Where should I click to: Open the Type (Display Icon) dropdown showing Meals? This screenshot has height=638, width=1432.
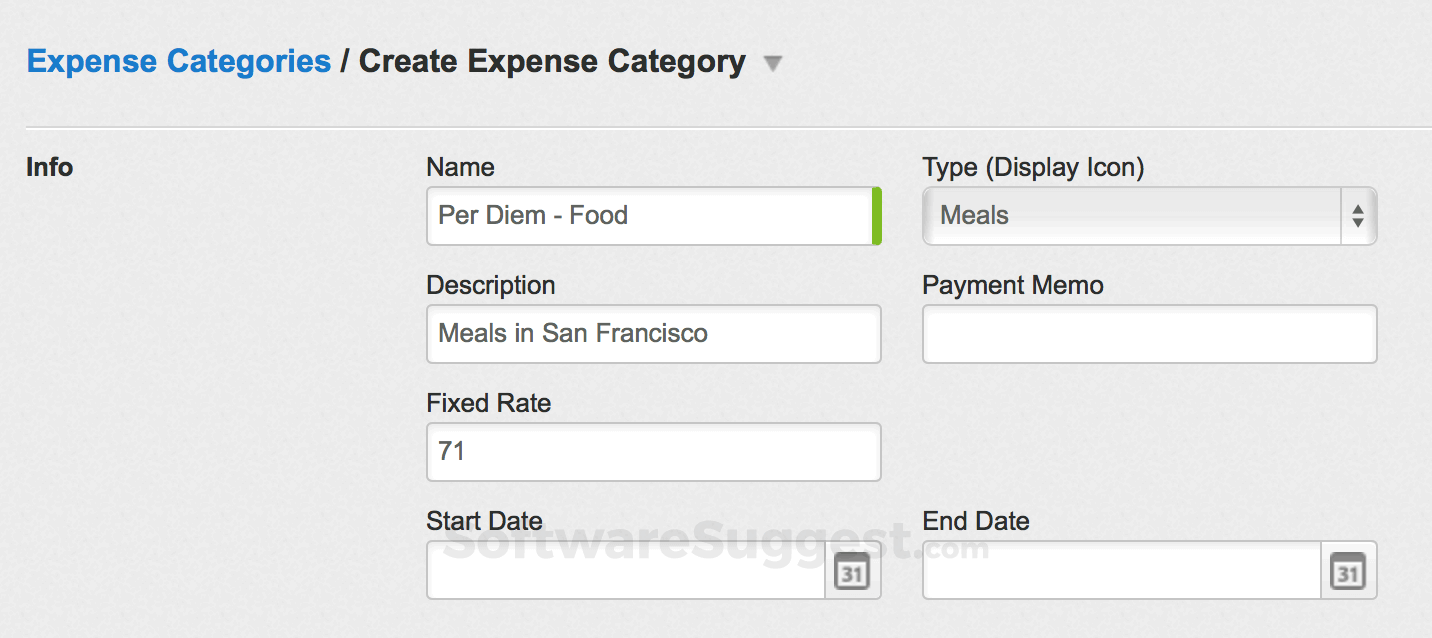1130,216
